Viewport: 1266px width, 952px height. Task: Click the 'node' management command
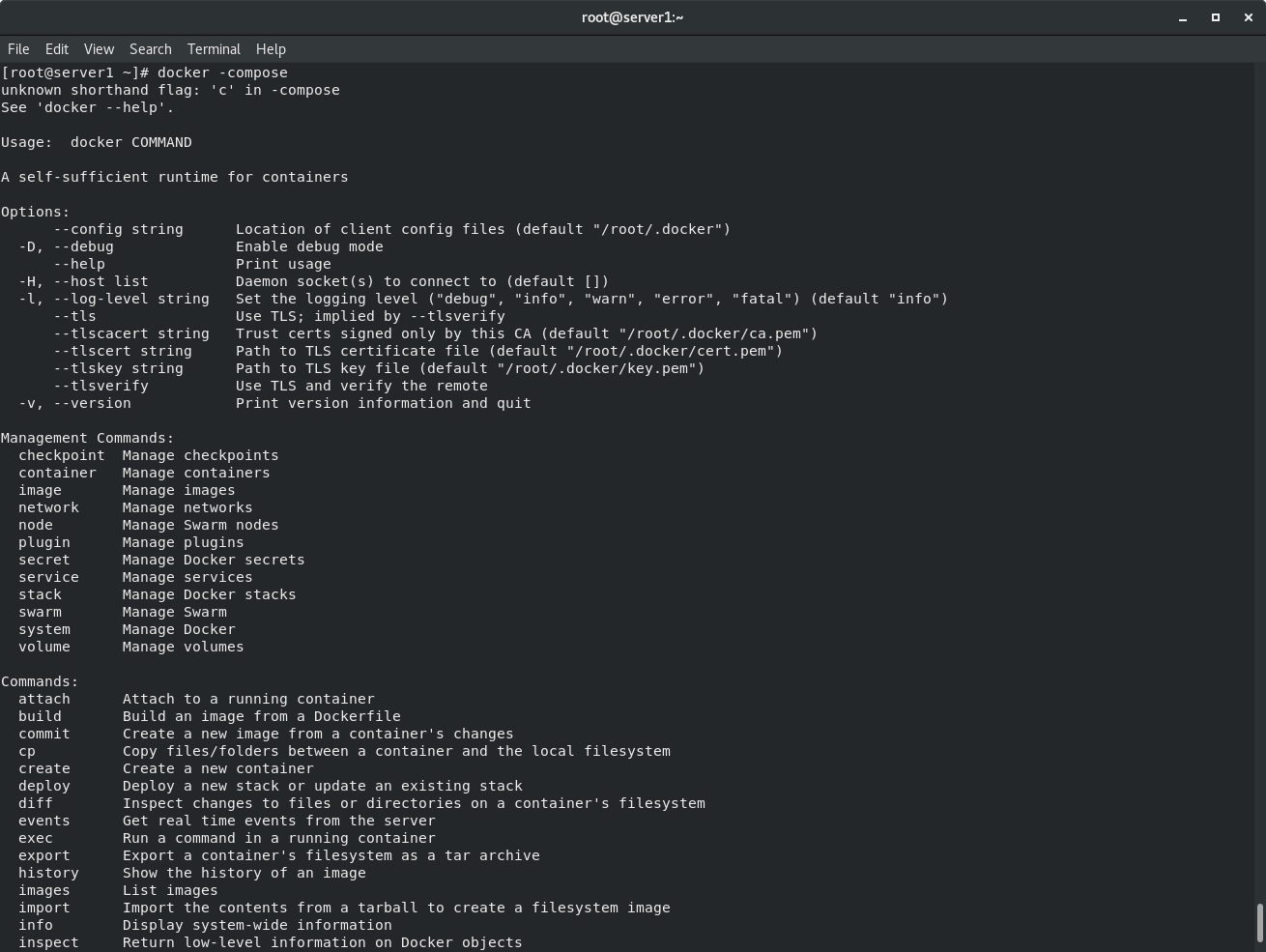coord(36,525)
